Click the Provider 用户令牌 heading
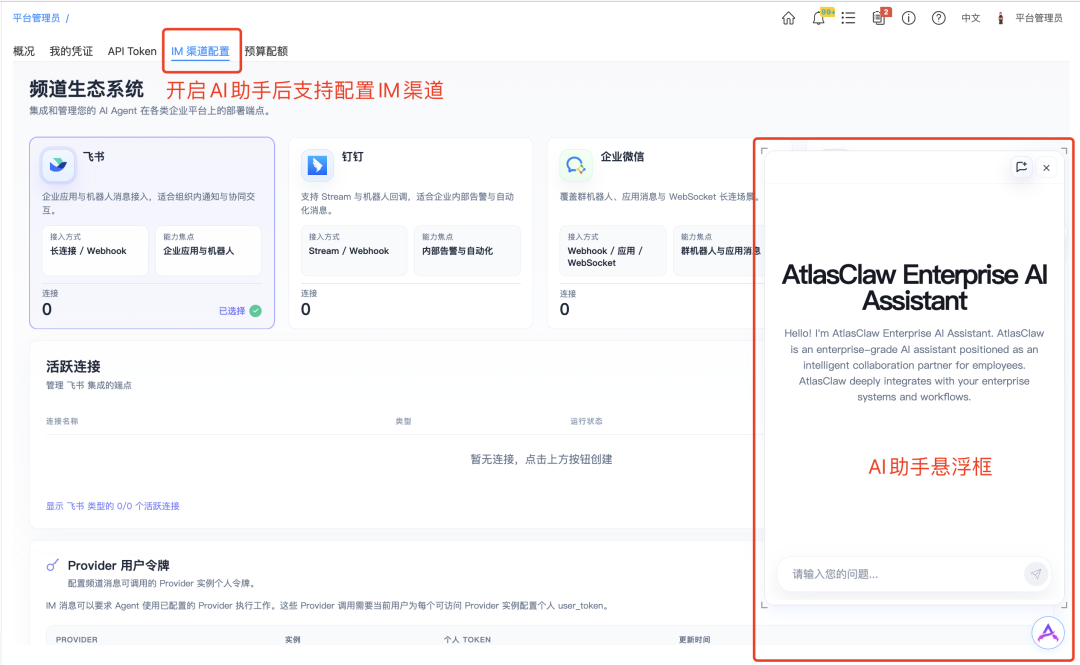Image resolution: width=1080 pixels, height=665 pixels. [x=118, y=565]
